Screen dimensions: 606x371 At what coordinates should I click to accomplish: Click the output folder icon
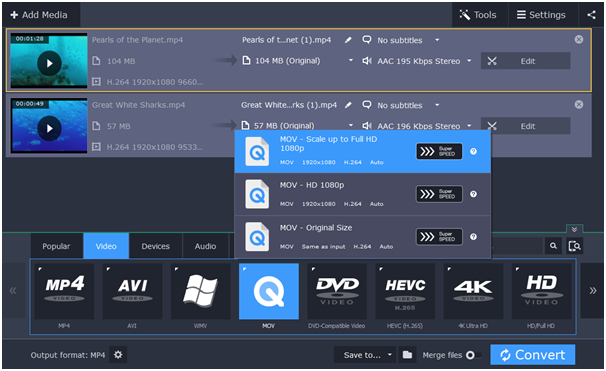coord(407,355)
